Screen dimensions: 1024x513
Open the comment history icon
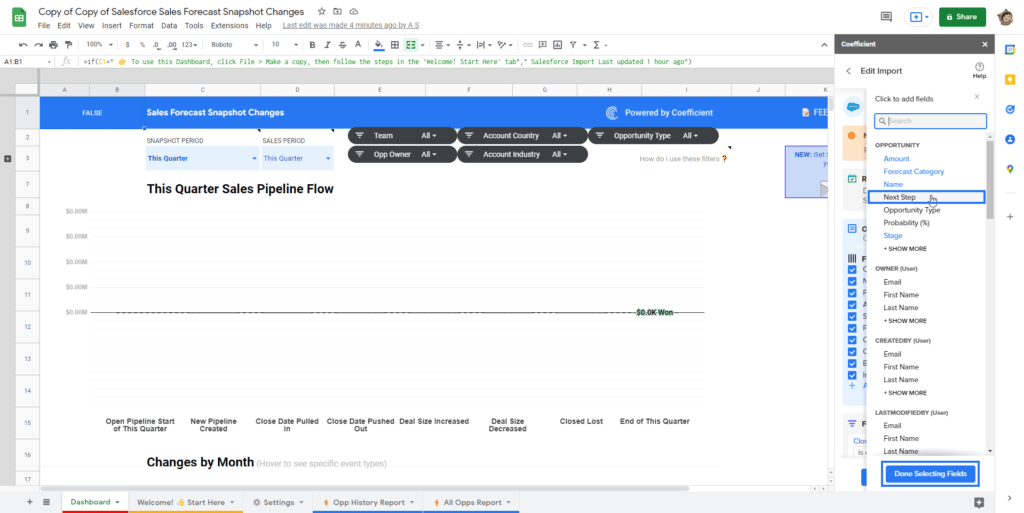886,17
